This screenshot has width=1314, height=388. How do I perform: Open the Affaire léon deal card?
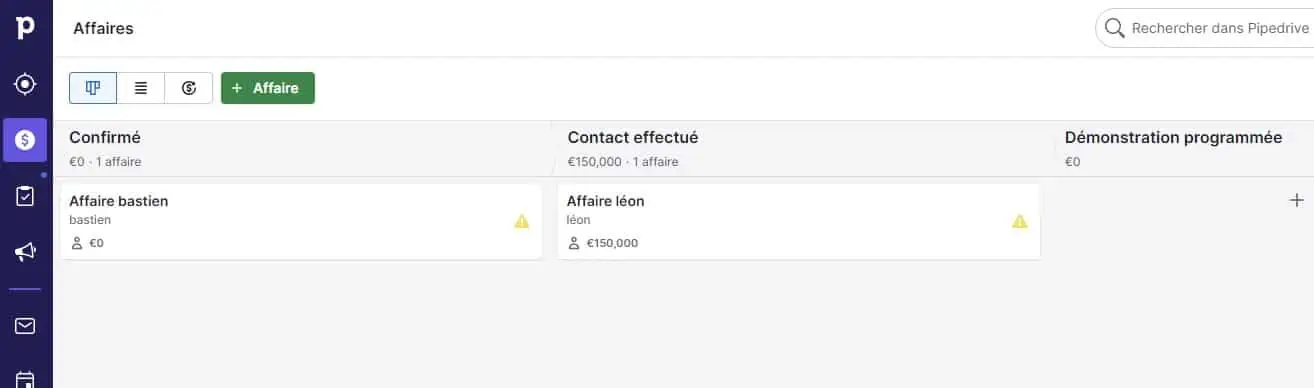pos(799,222)
